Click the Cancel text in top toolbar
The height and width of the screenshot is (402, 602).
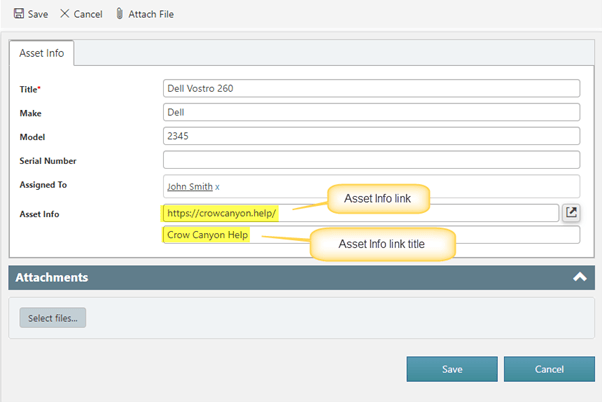pyautogui.click(x=88, y=14)
